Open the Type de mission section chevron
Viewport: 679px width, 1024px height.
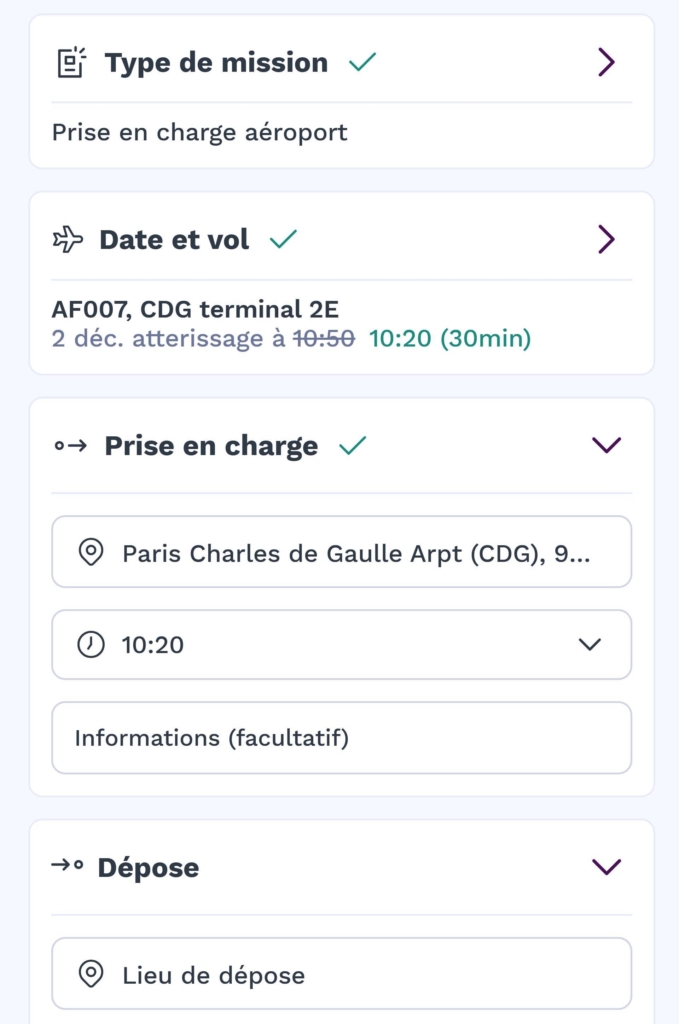(x=606, y=63)
